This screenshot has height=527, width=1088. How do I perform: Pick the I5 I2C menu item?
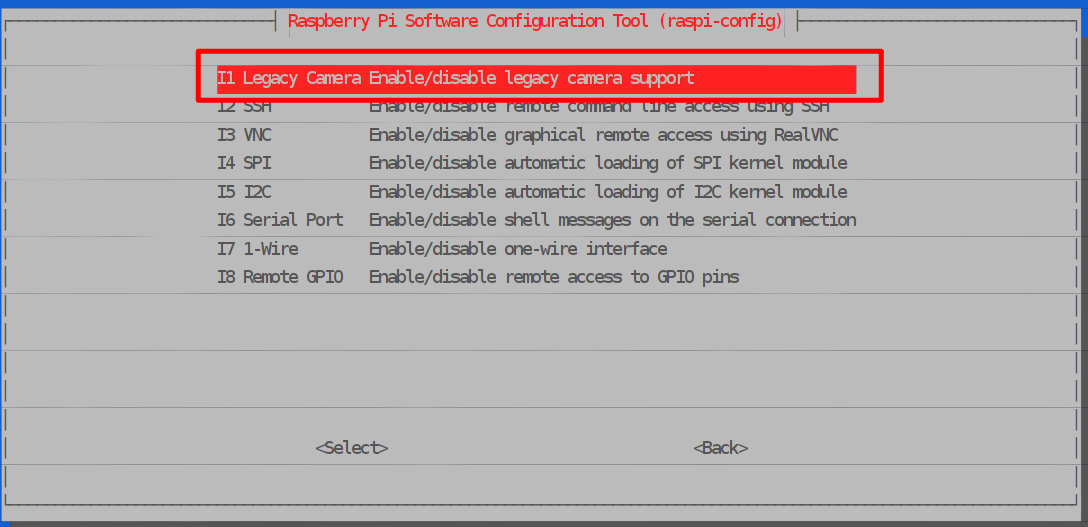244,192
